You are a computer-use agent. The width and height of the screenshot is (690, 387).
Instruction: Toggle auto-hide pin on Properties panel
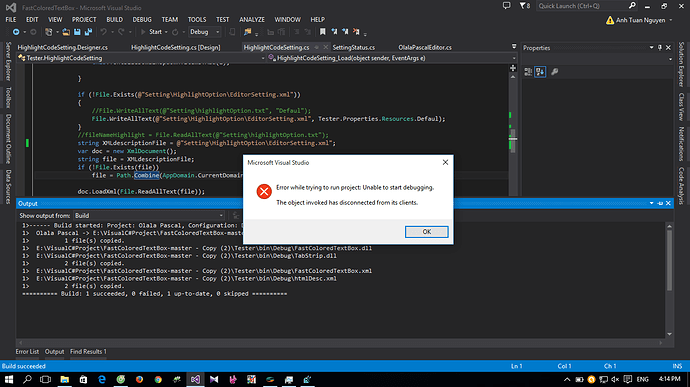[660, 48]
